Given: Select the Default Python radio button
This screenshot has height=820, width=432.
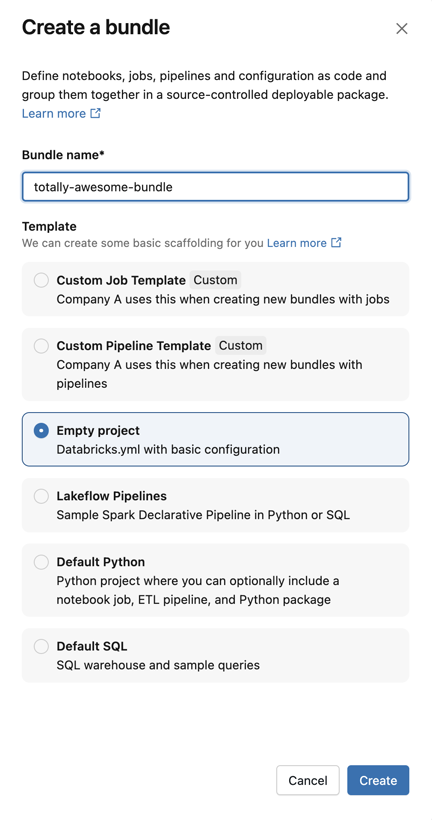Looking at the screenshot, I should point(41,562).
